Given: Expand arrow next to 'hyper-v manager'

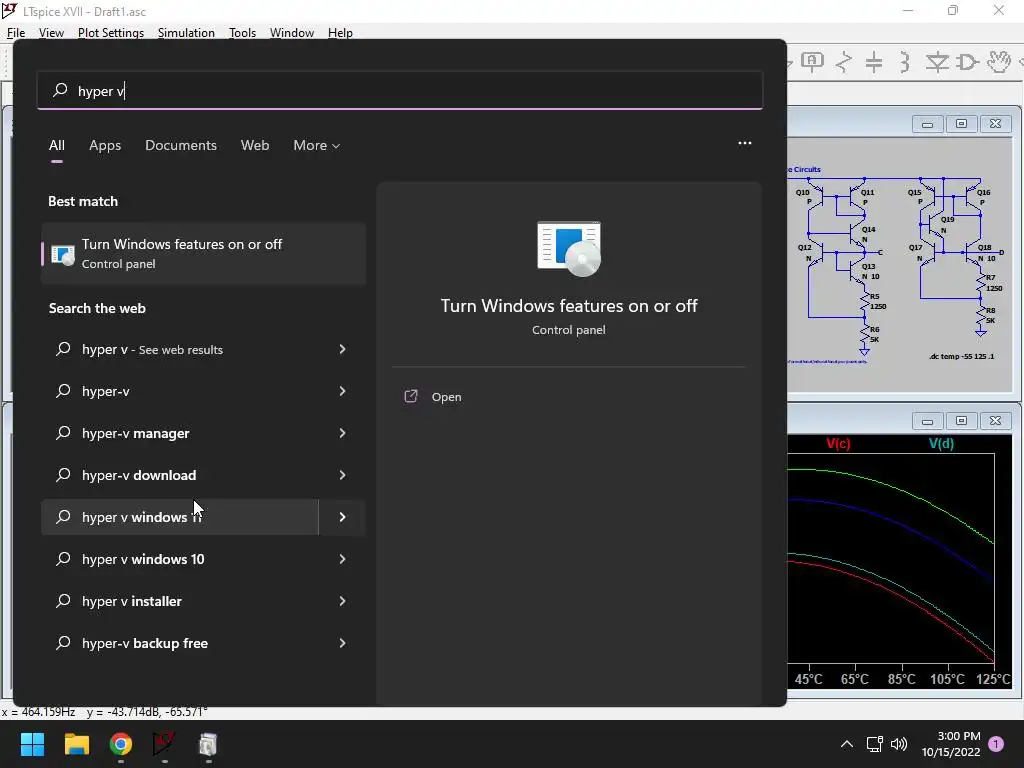Looking at the screenshot, I should pyautogui.click(x=342, y=433).
